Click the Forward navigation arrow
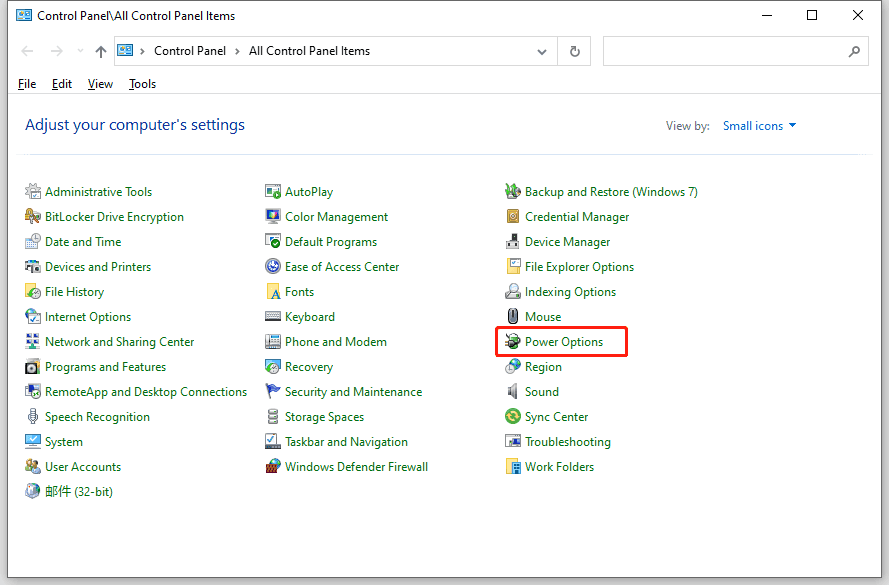 point(57,51)
